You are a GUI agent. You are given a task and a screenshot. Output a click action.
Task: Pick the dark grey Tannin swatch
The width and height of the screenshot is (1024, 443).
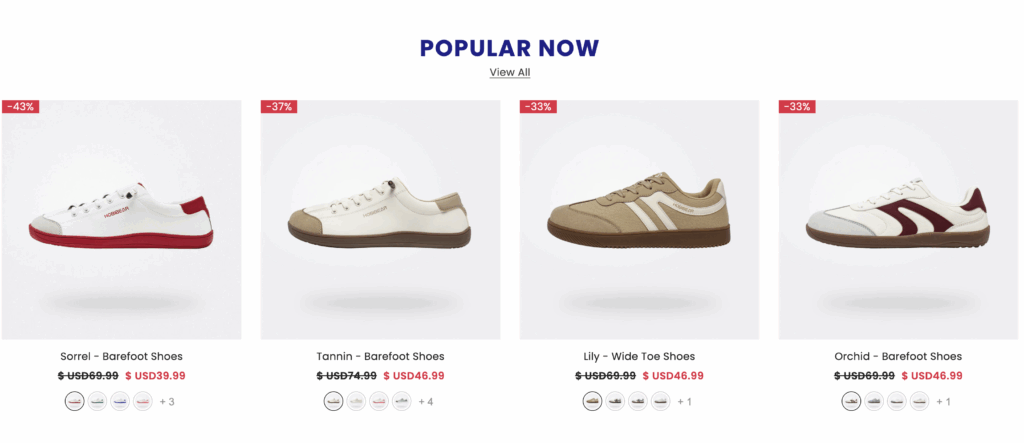pos(402,401)
